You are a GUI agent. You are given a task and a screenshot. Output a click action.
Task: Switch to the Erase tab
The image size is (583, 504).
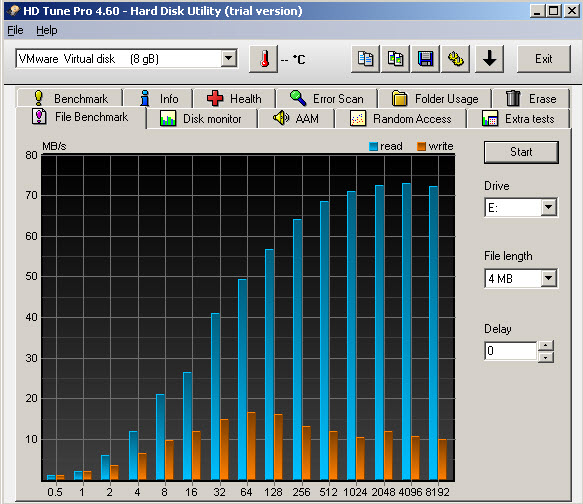[531, 98]
